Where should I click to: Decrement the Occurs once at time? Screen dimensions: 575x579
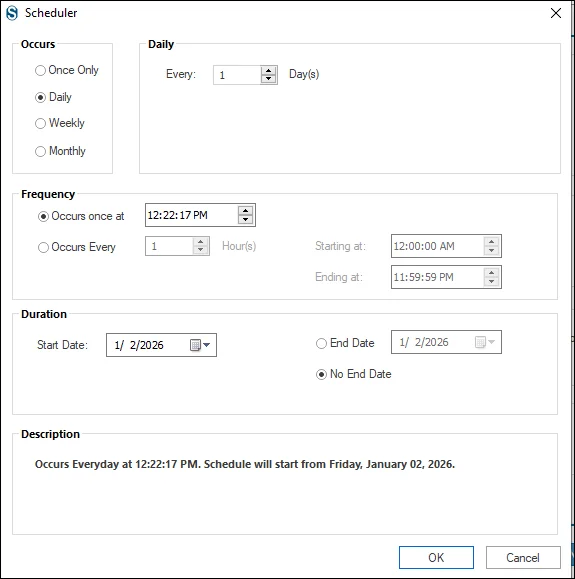tap(246, 219)
